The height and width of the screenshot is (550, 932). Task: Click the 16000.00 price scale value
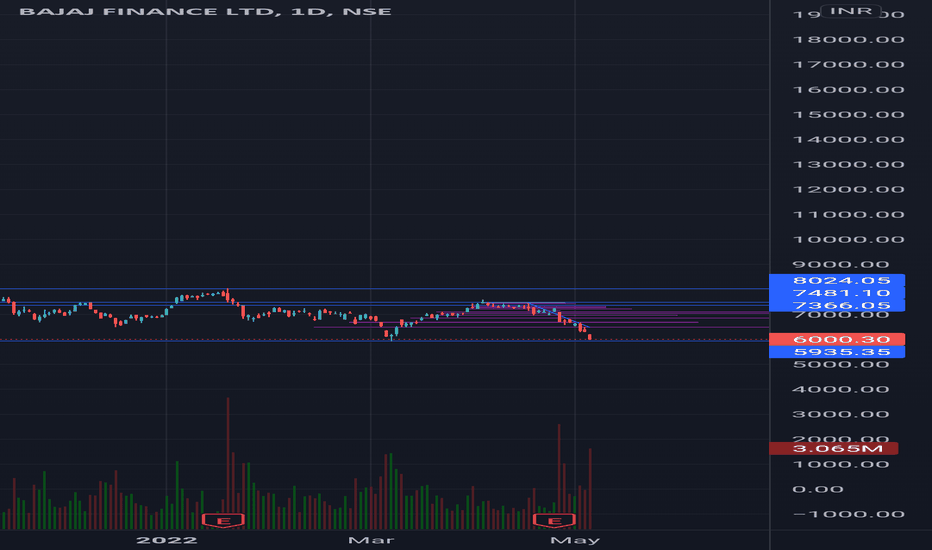(848, 89)
